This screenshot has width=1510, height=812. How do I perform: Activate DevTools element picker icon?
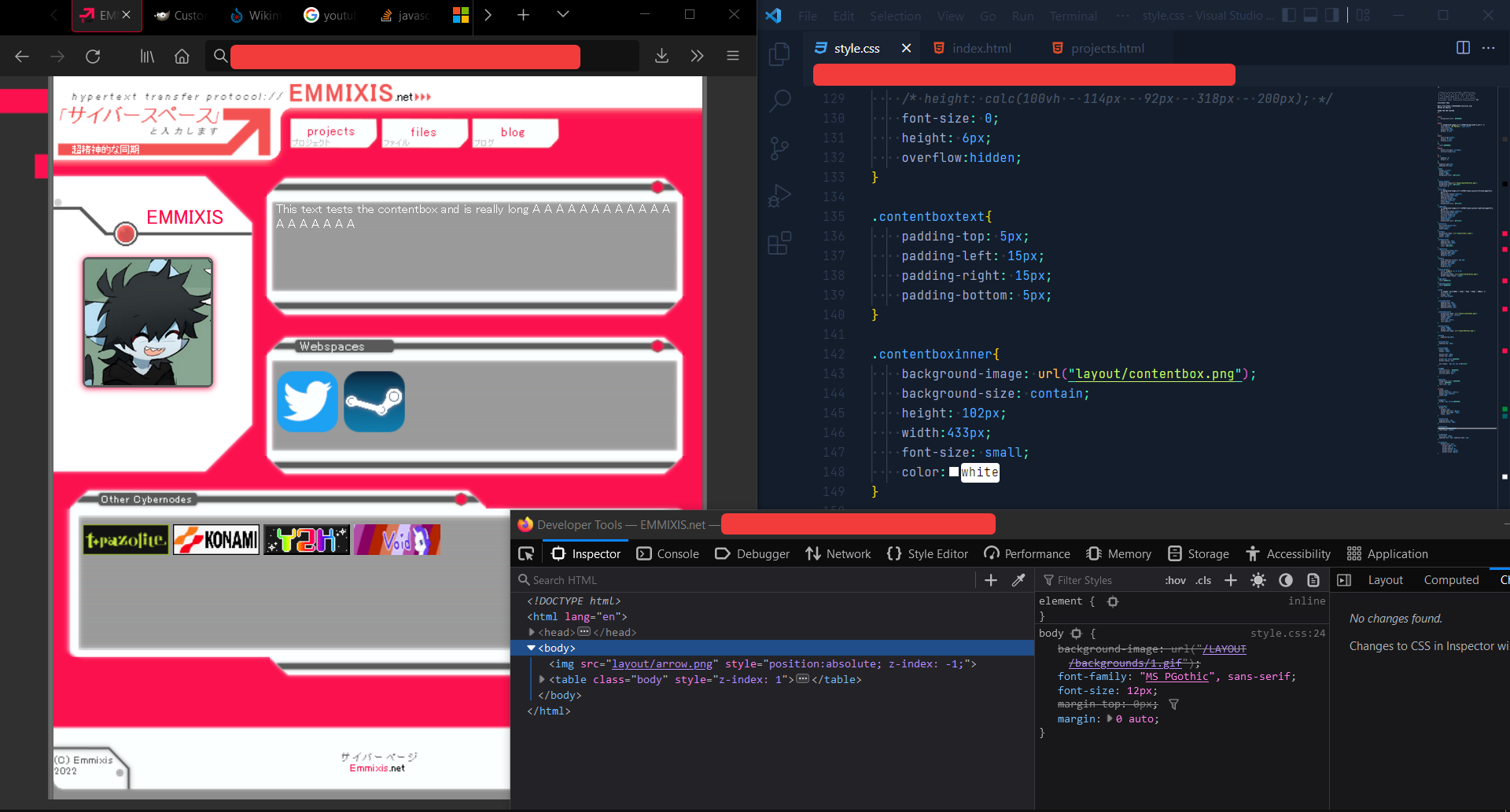coord(526,554)
